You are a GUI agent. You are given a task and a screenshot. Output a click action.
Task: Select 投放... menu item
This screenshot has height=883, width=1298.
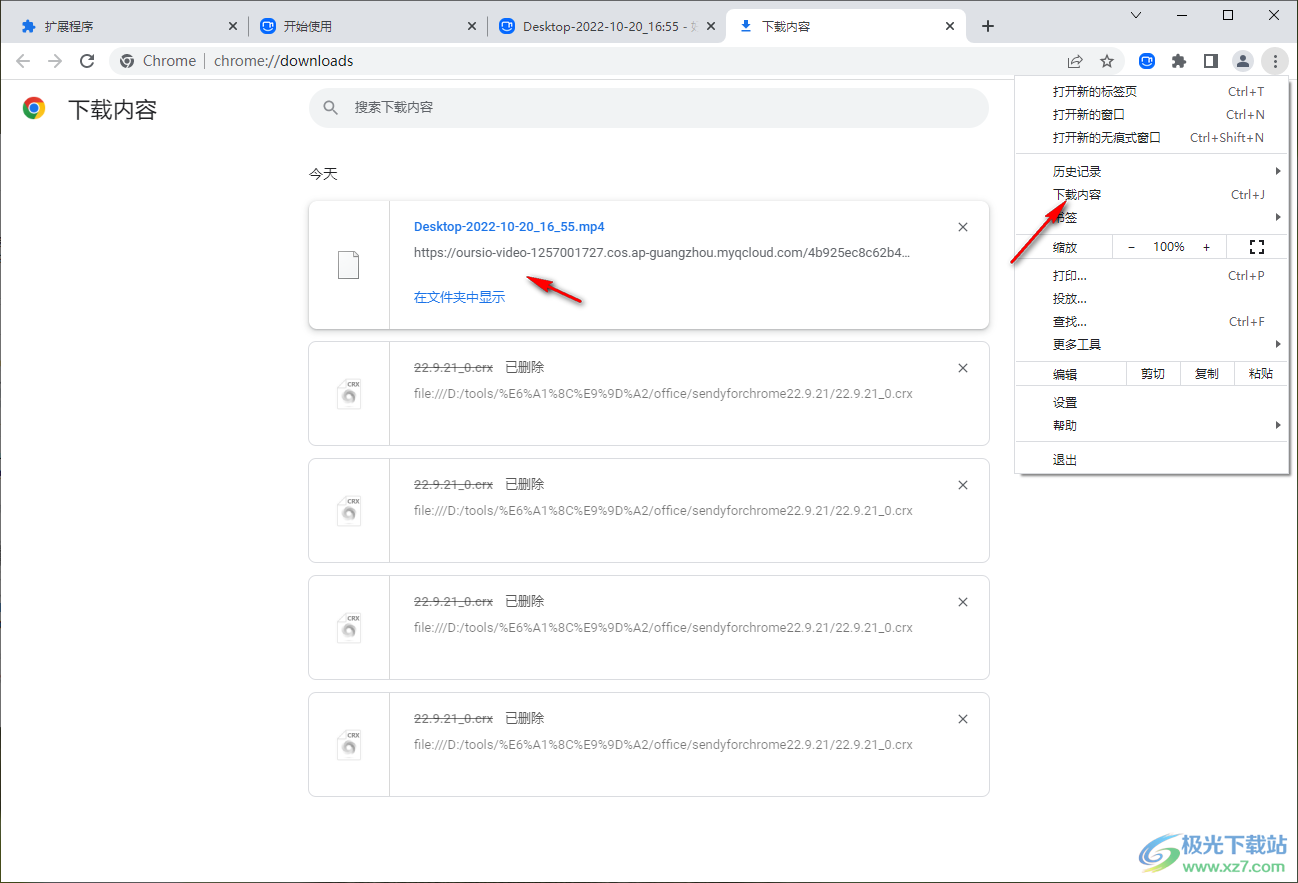[x=1152, y=298]
